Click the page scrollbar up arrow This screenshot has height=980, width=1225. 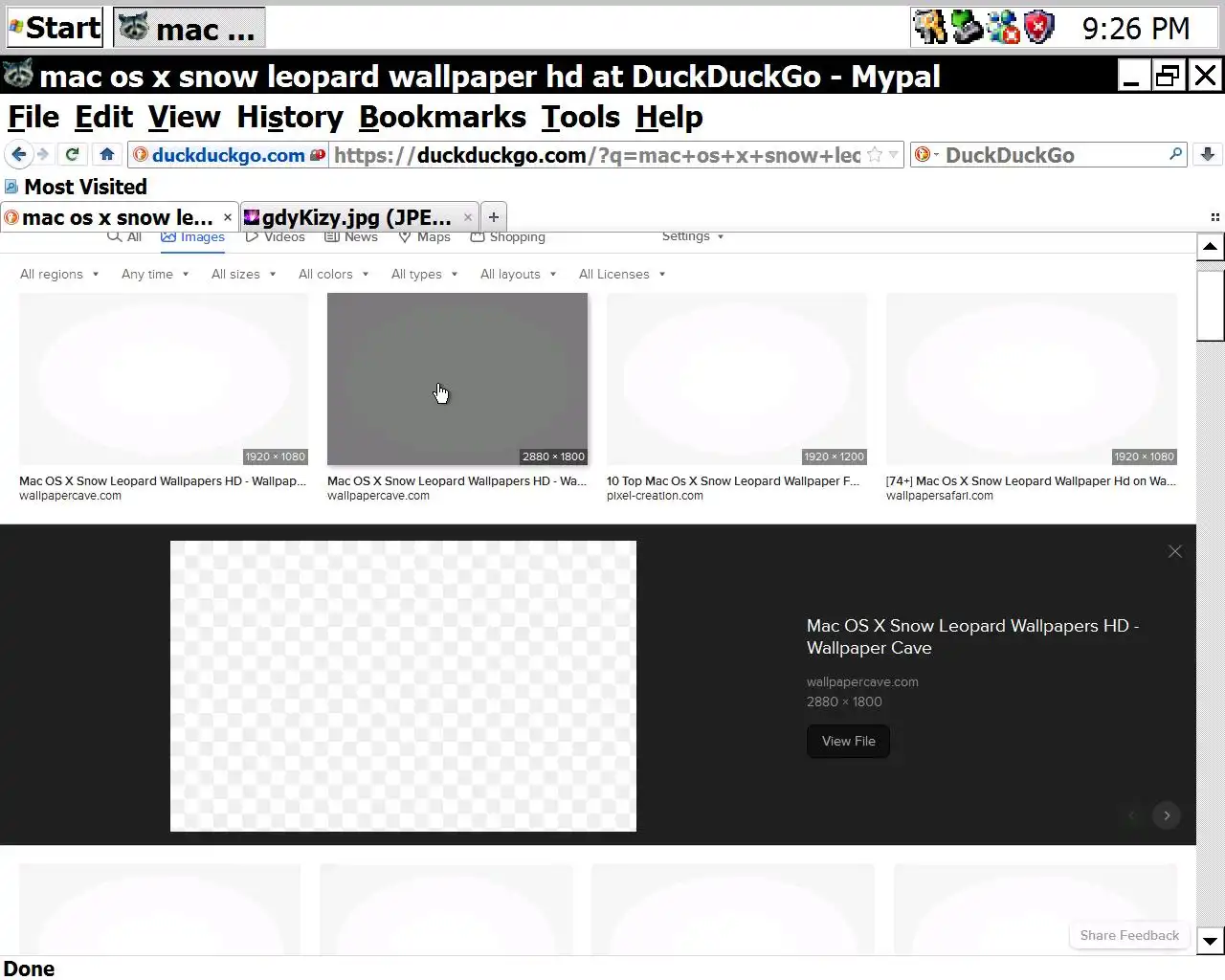coord(1210,247)
